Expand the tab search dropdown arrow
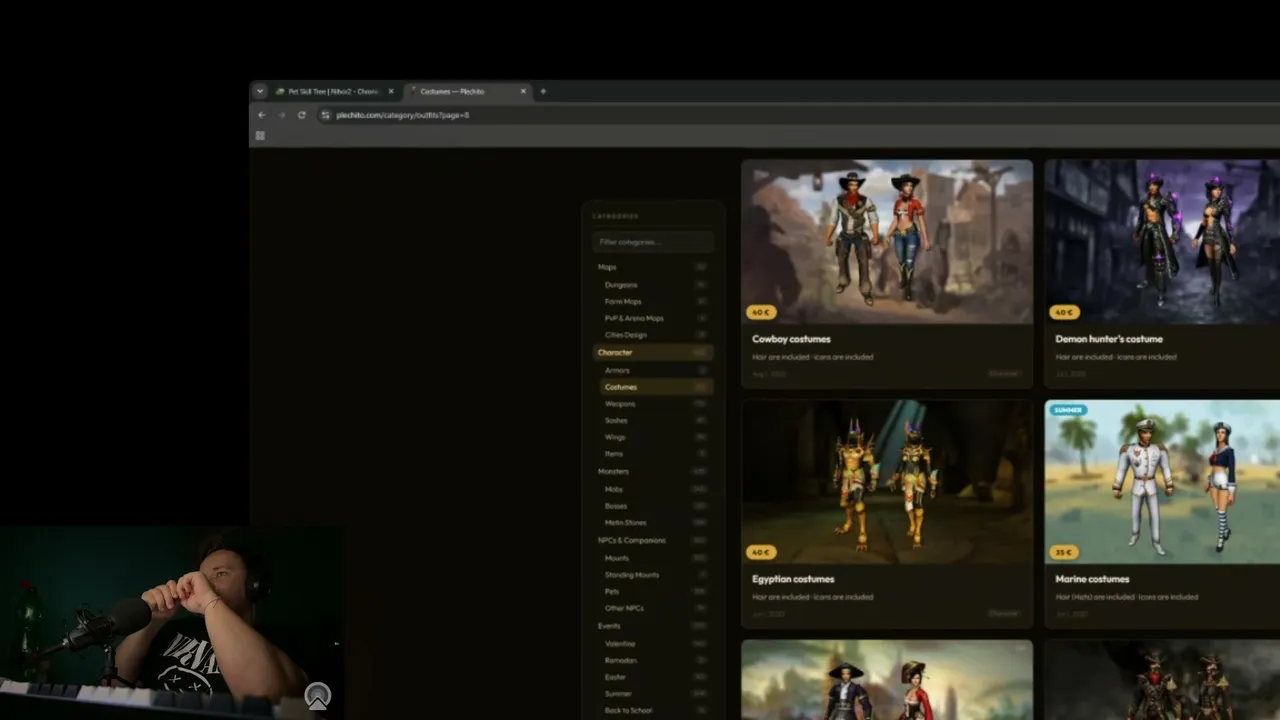Image resolution: width=1280 pixels, height=720 pixels. 260,91
